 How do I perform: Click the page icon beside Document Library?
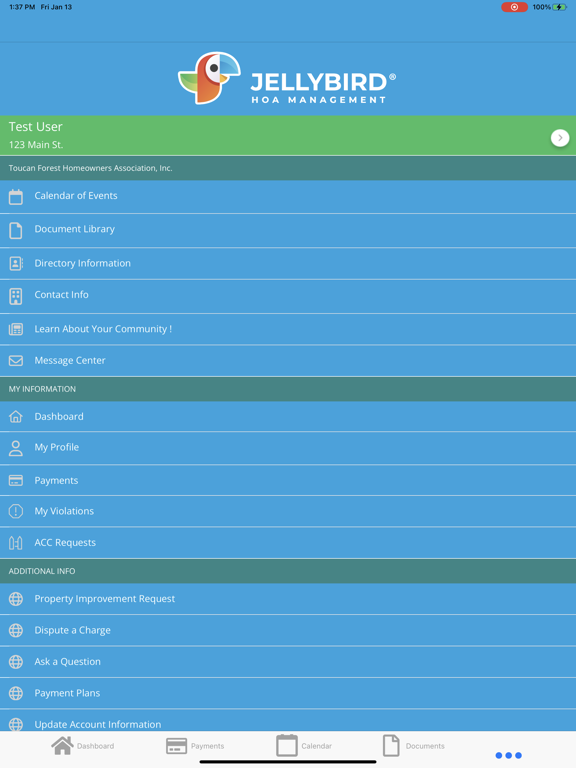(16, 230)
